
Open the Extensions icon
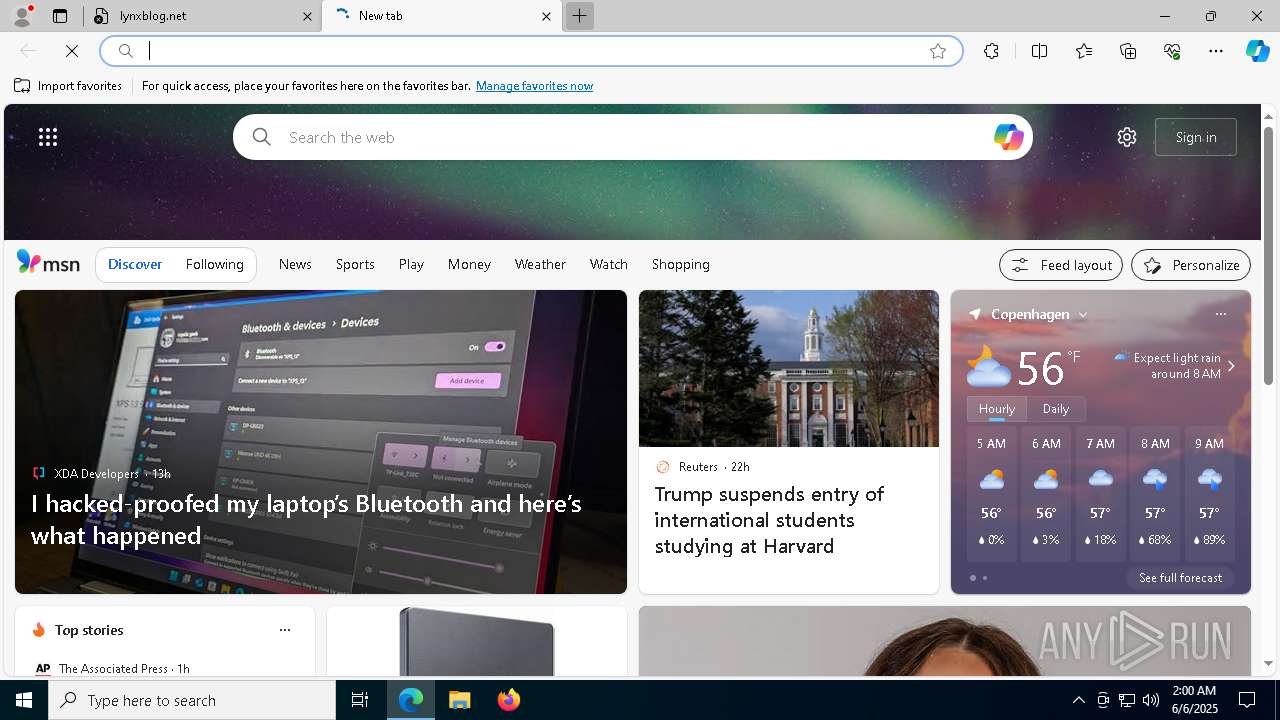coord(991,51)
